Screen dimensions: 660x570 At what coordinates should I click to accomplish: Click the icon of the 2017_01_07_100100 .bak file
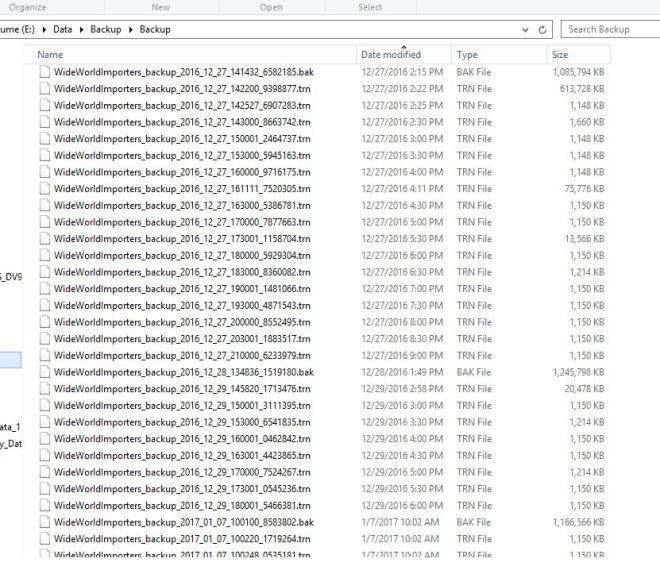pyautogui.click(x=43, y=522)
